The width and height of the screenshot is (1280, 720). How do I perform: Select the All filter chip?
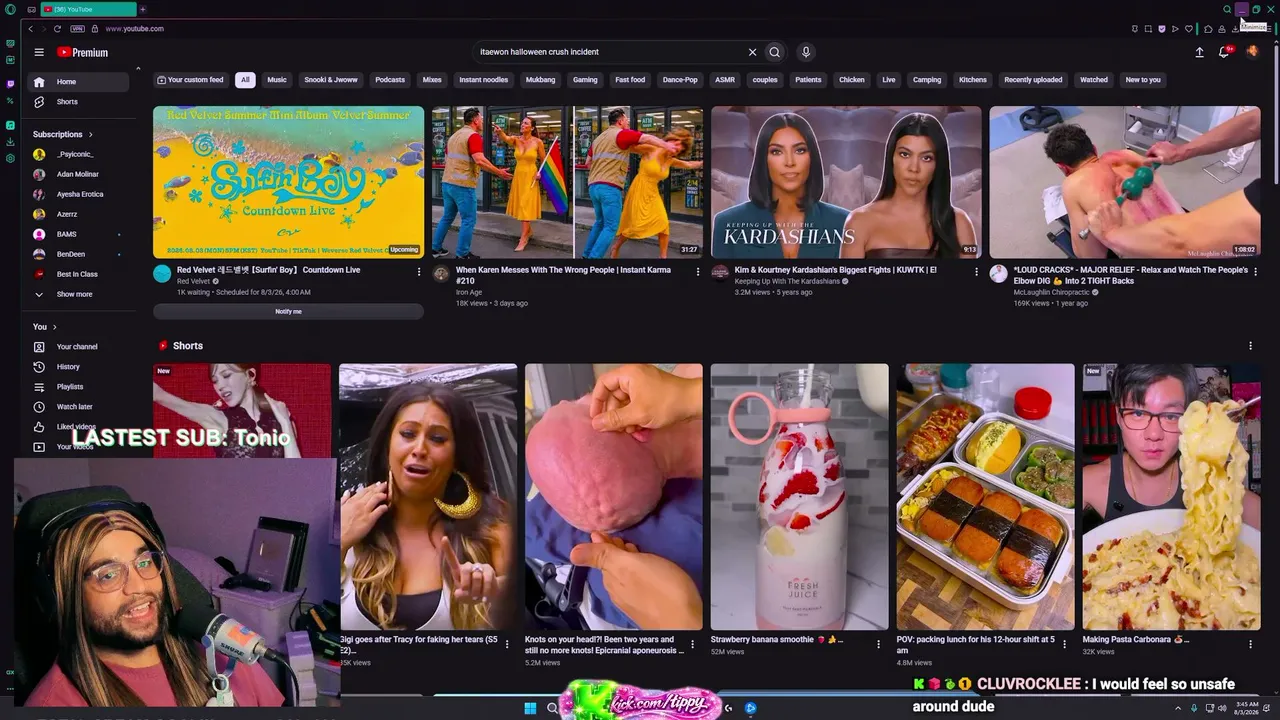(x=245, y=80)
